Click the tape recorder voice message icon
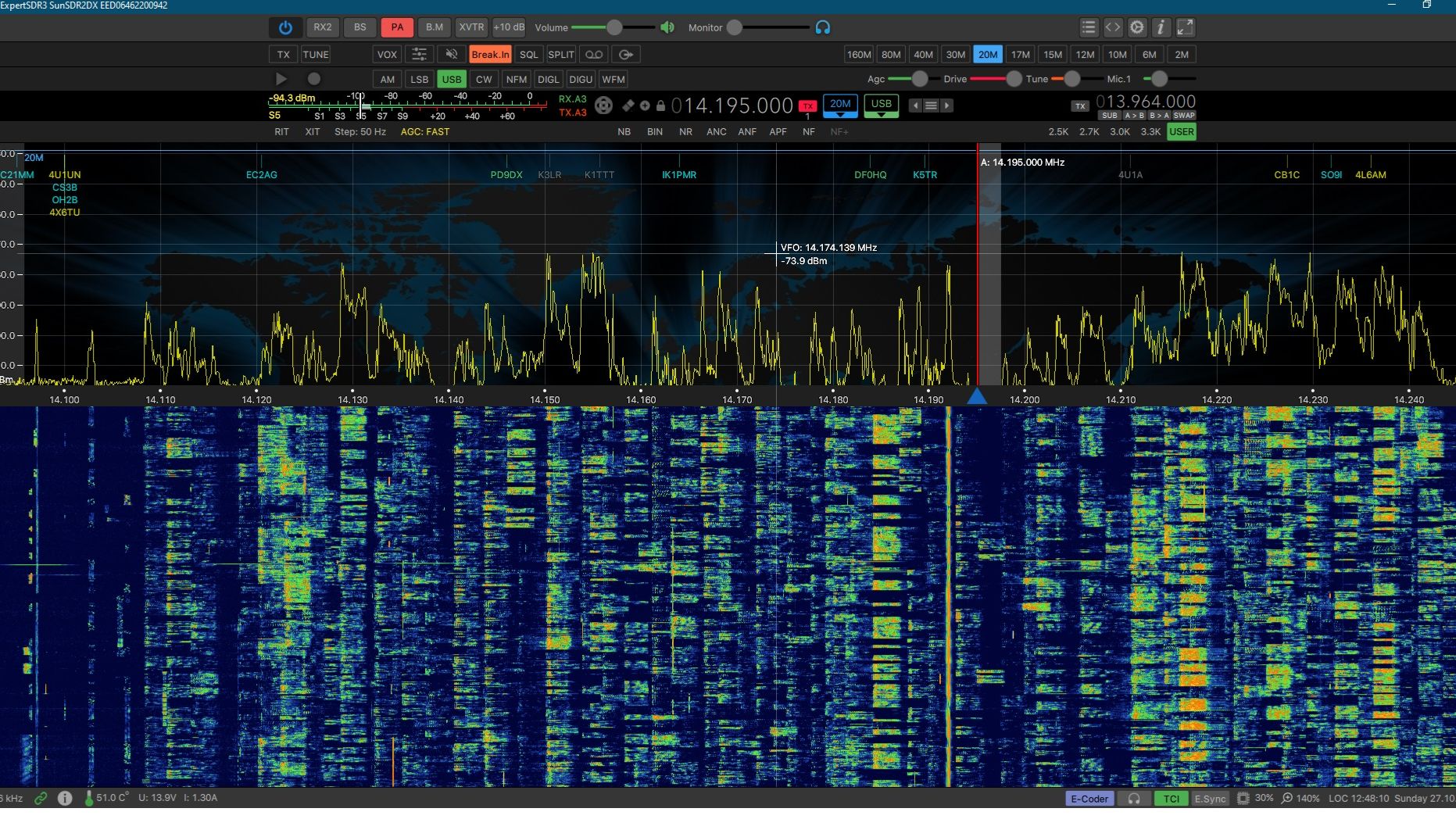 594,55
